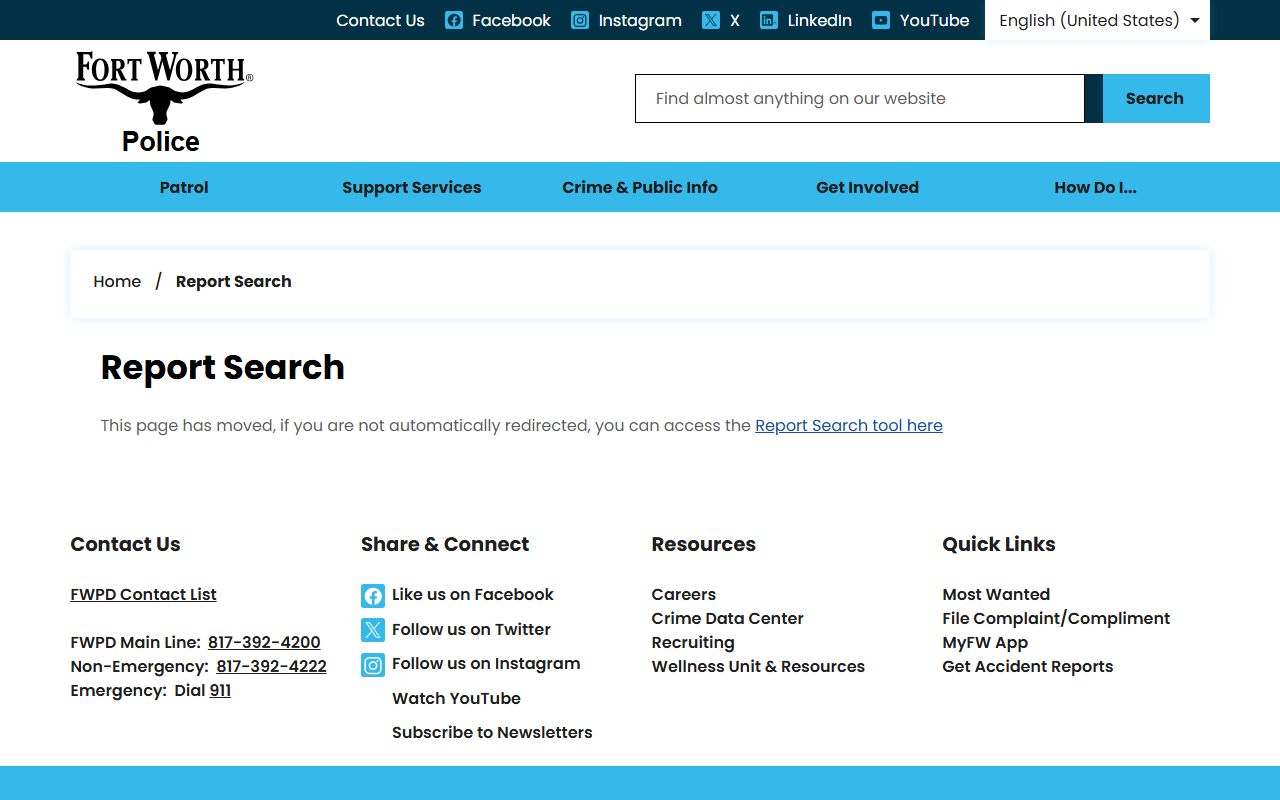The image size is (1280, 800).
Task: Open the FWPD Contact List link
Action: pyautogui.click(x=143, y=595)
